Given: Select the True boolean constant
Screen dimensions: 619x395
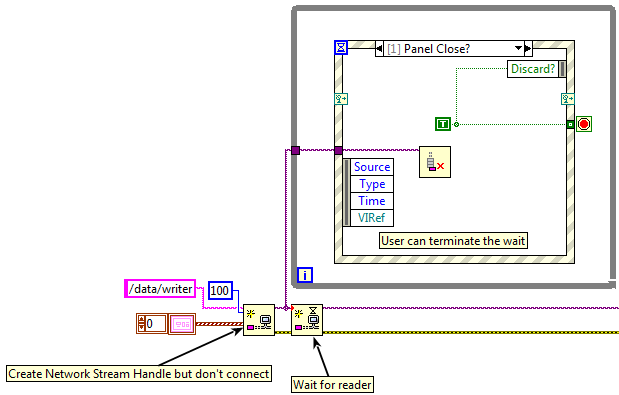Looking at the screenshot, I should (x=443, y=124).
